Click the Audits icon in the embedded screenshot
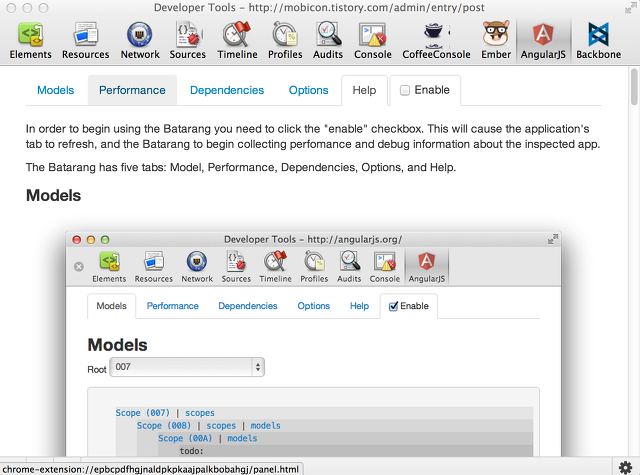The width and height of the screenshot is (640, 475). (x=349, y=267)
